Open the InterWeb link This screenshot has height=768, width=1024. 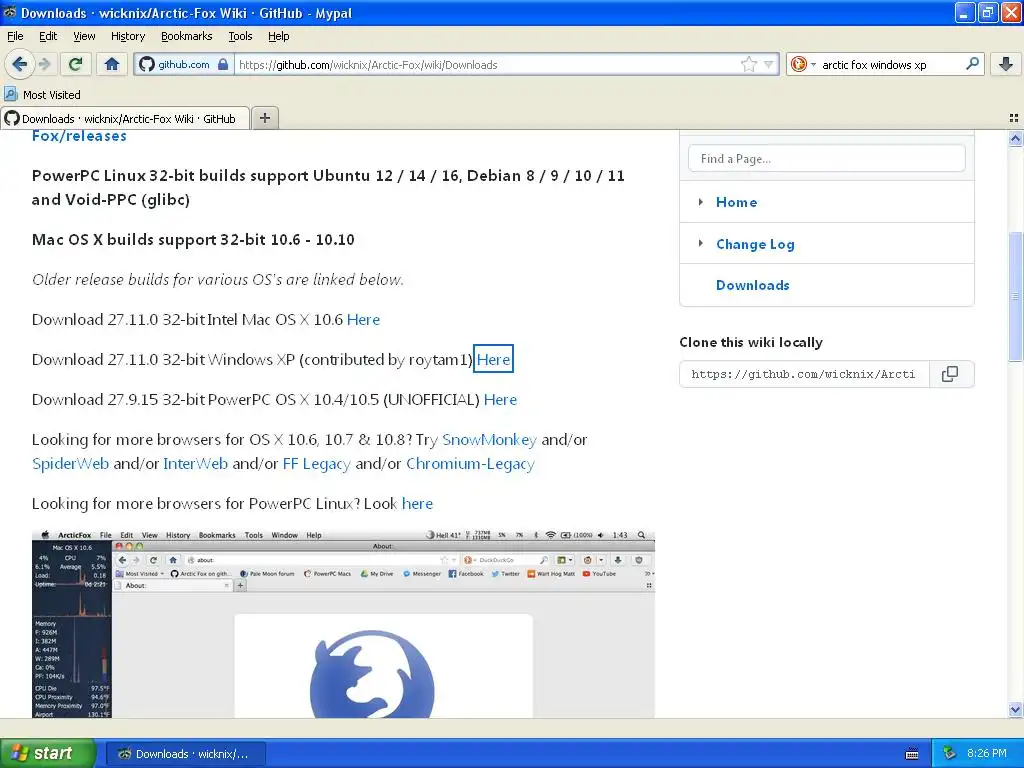[195, 464]
